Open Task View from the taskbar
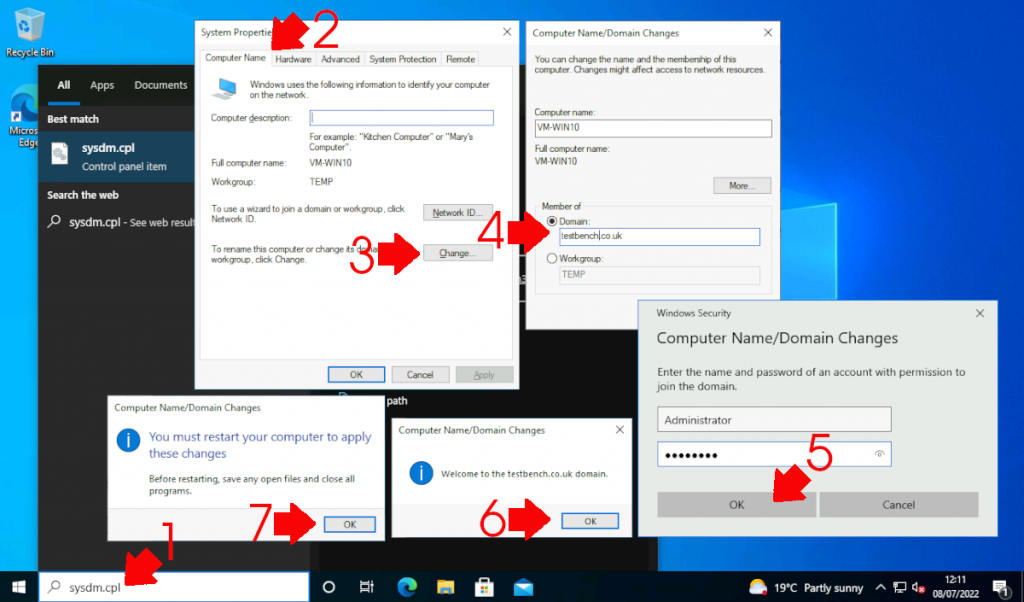The image size is (1024, 602). 367,587
